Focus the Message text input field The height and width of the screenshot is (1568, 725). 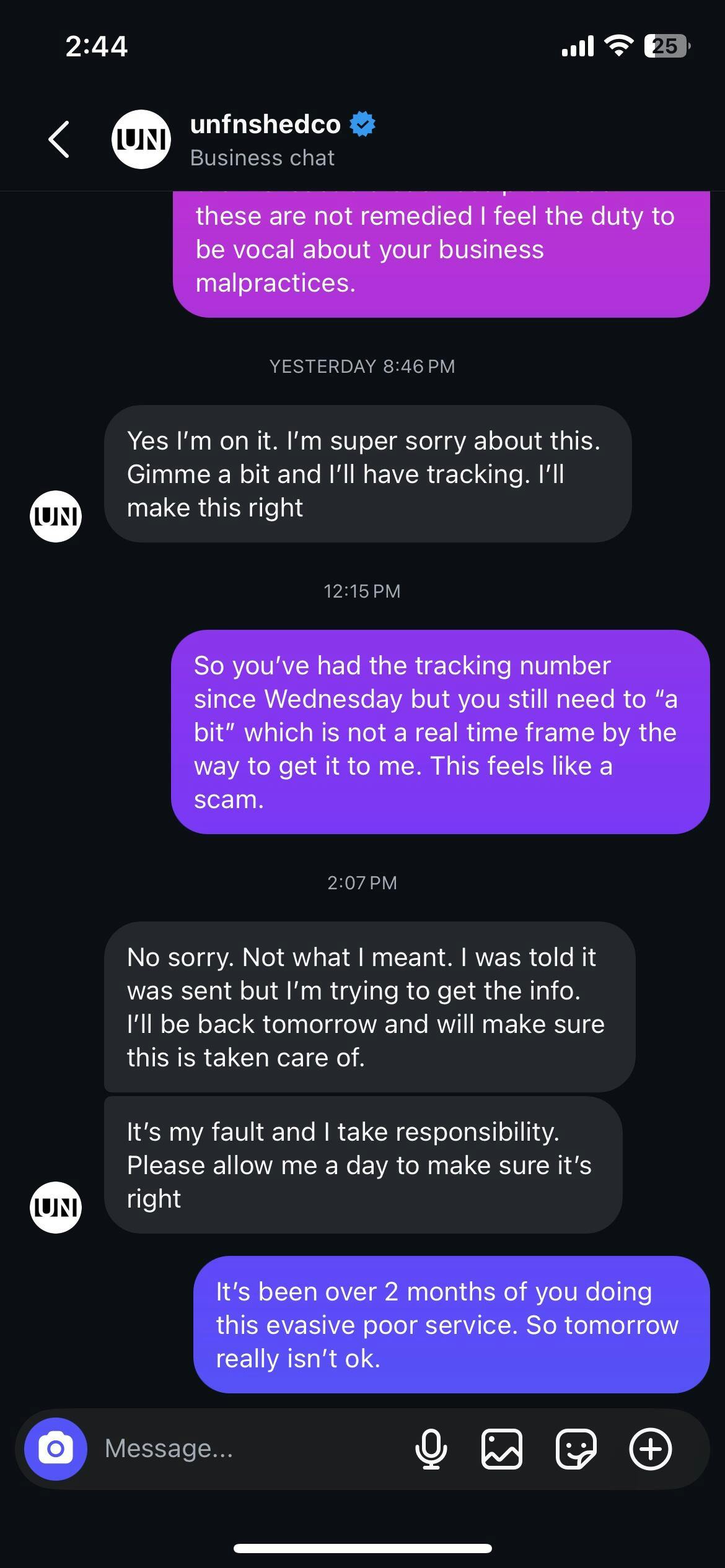248,1448
